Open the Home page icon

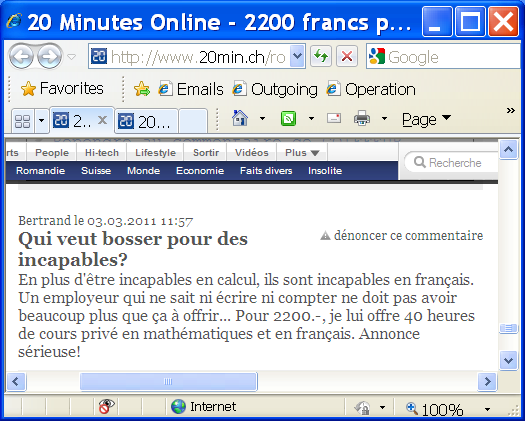coord(240,118)
